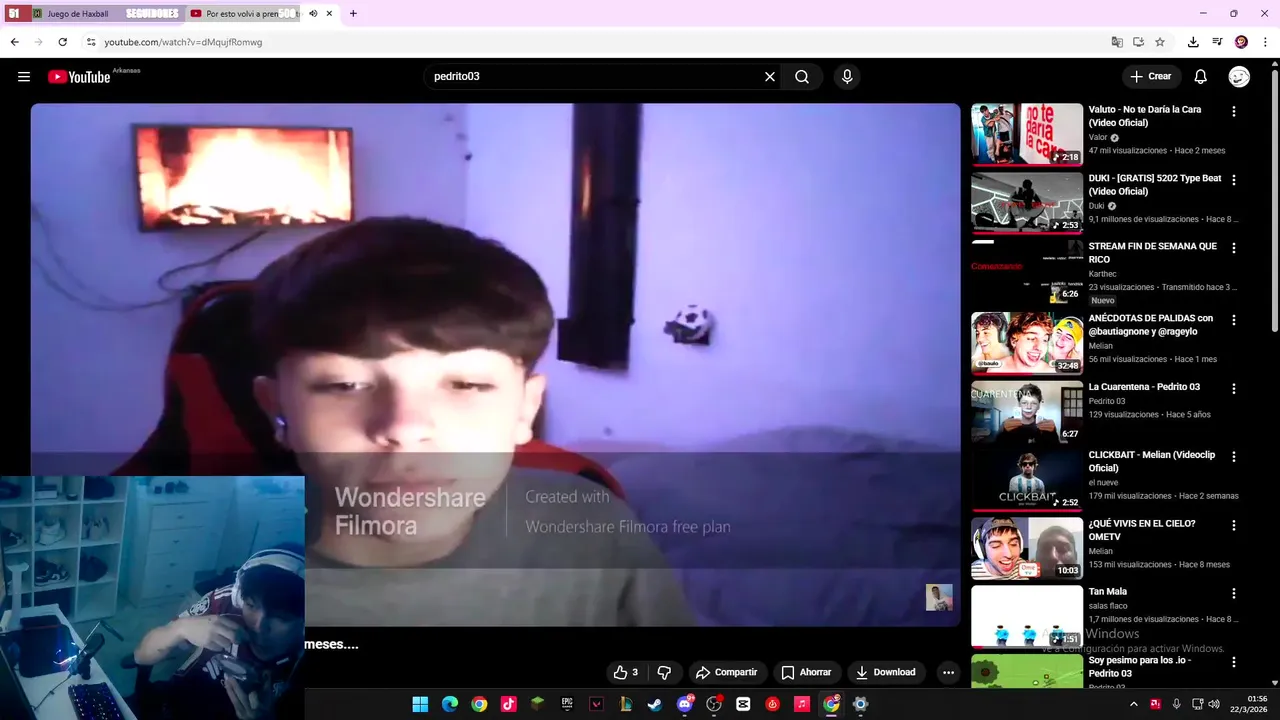Open options for Tan Mala video
Screen dimensions: 1280x720
tap(1233, 593)
